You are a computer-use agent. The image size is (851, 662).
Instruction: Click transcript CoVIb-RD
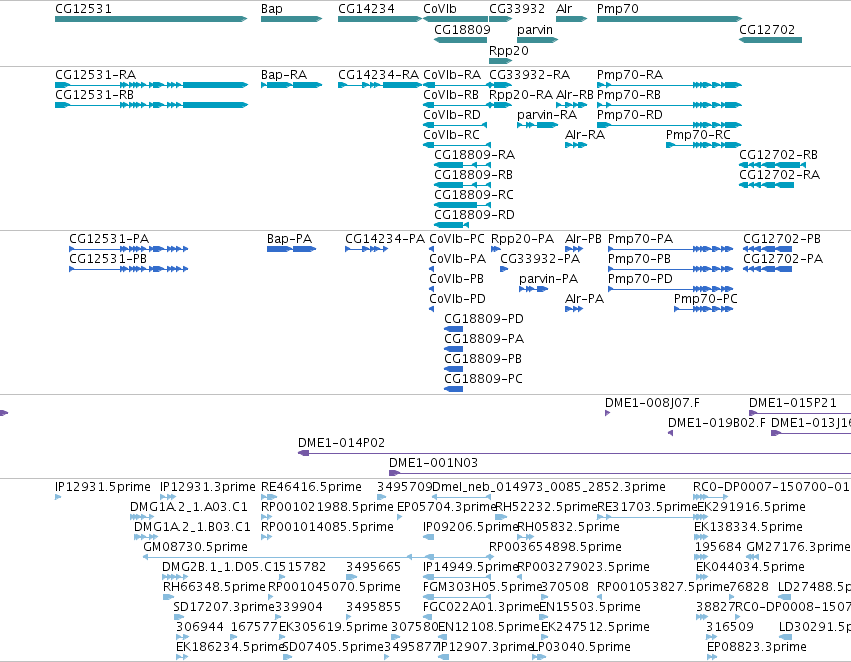click(455, 125)
